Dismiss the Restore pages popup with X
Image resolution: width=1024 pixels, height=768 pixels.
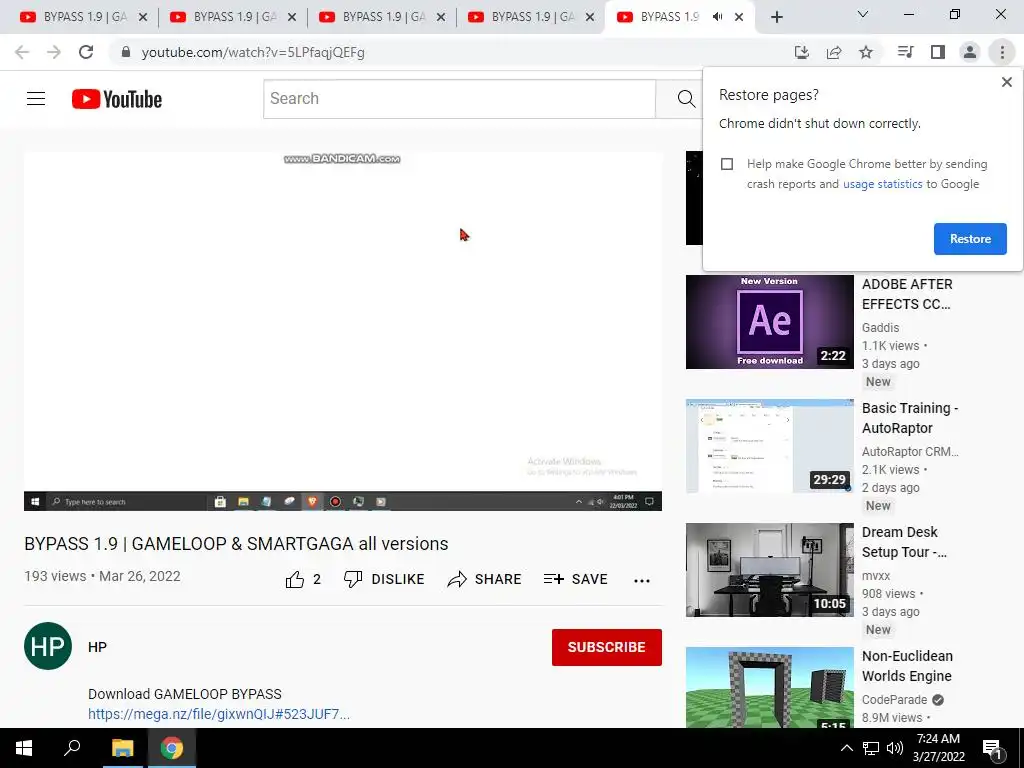pos(1006,82)
